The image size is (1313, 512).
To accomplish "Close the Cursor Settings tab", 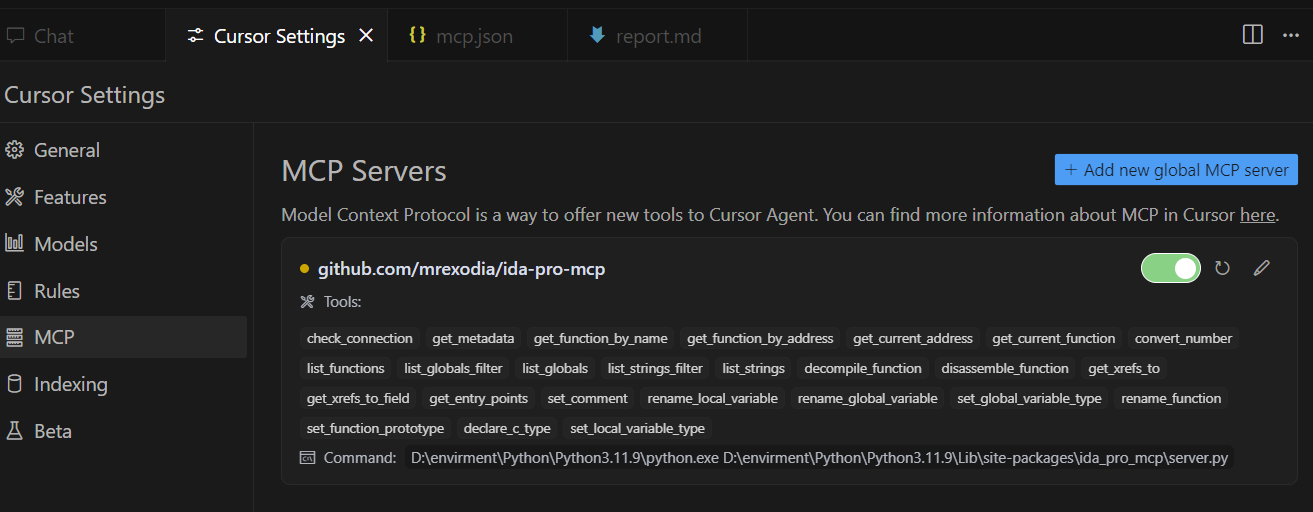I will click(x=366, y=36).
